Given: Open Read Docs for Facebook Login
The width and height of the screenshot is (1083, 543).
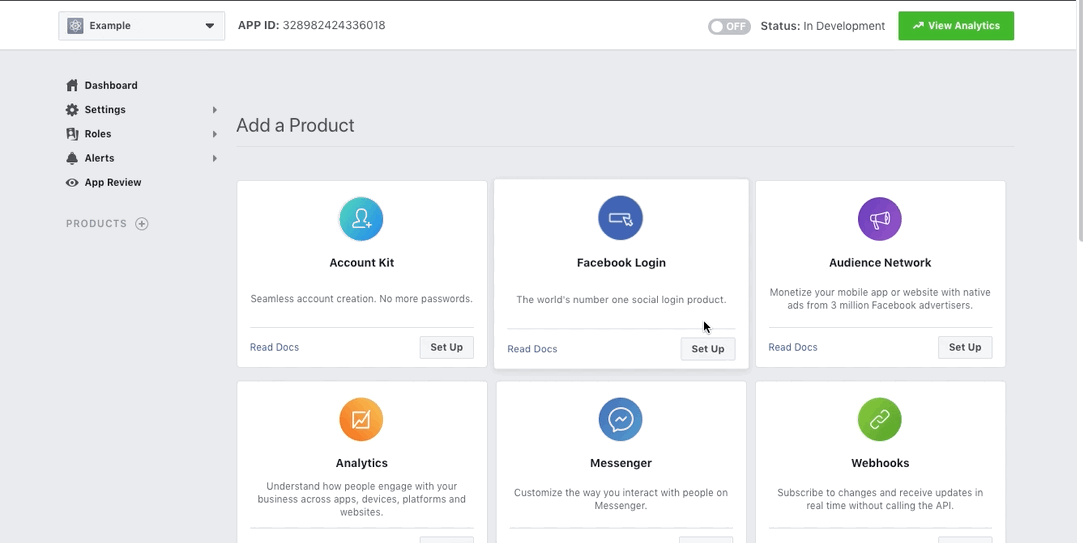Looking at the screenshot, I should 532,349.
